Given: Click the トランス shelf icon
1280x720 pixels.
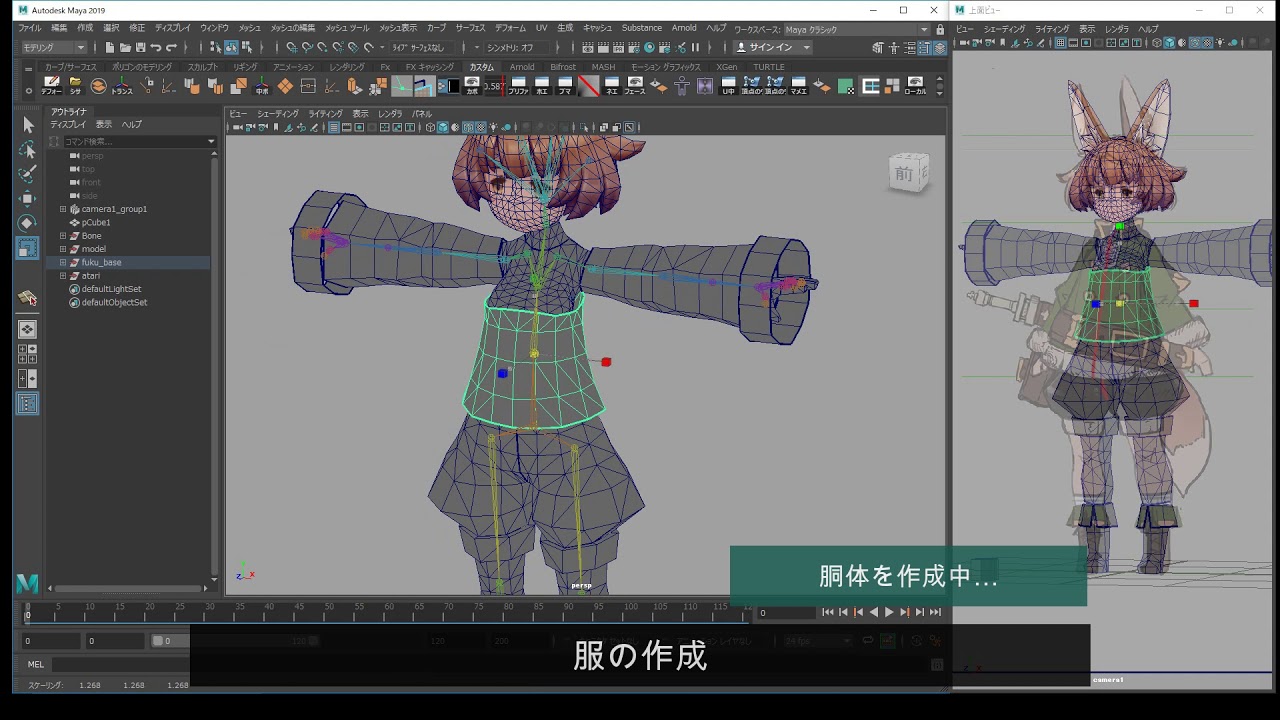Looking at the screenshot, I should point(122,86).
